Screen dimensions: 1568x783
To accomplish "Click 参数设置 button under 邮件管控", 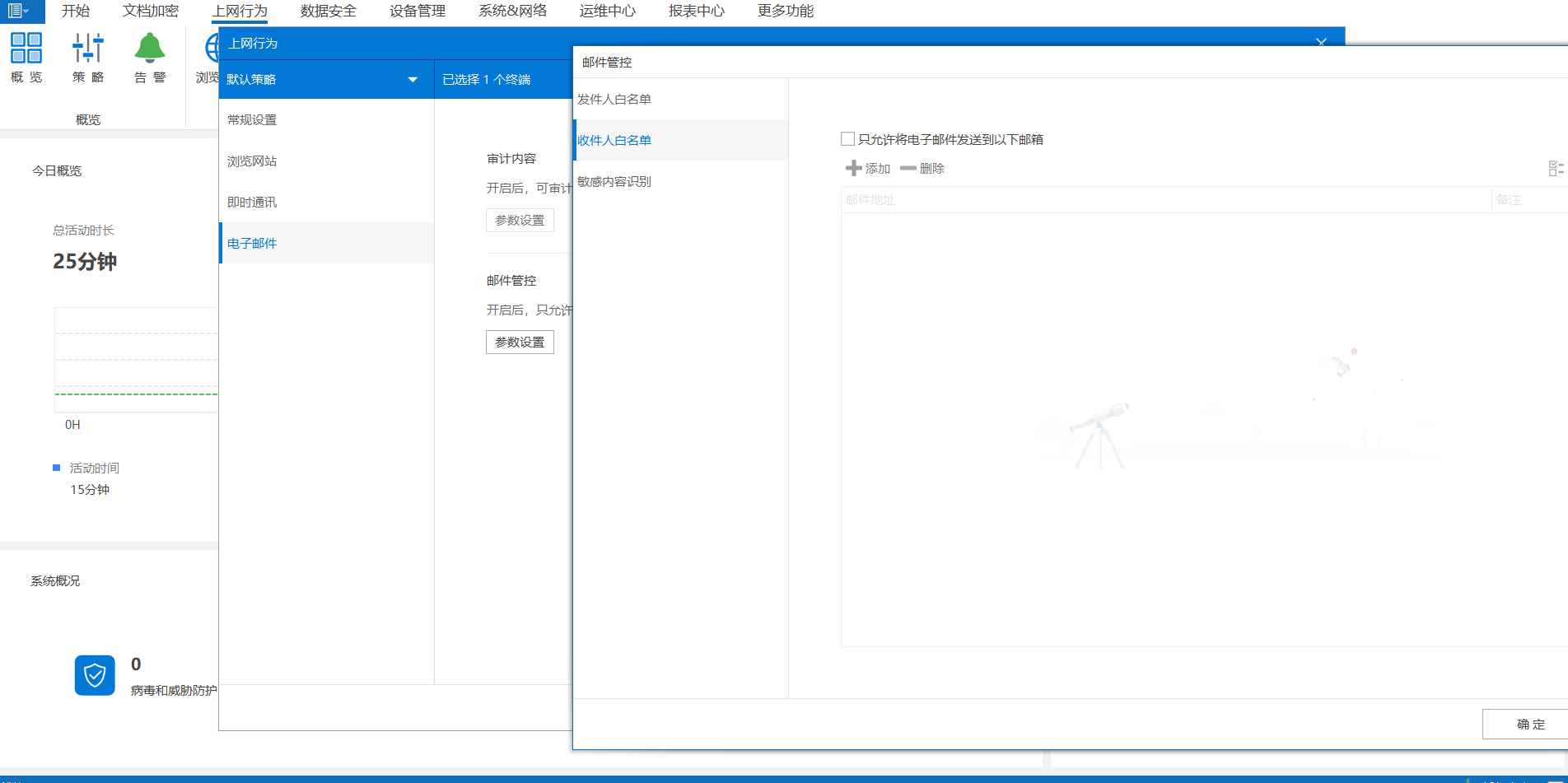I will click(520, 342).
